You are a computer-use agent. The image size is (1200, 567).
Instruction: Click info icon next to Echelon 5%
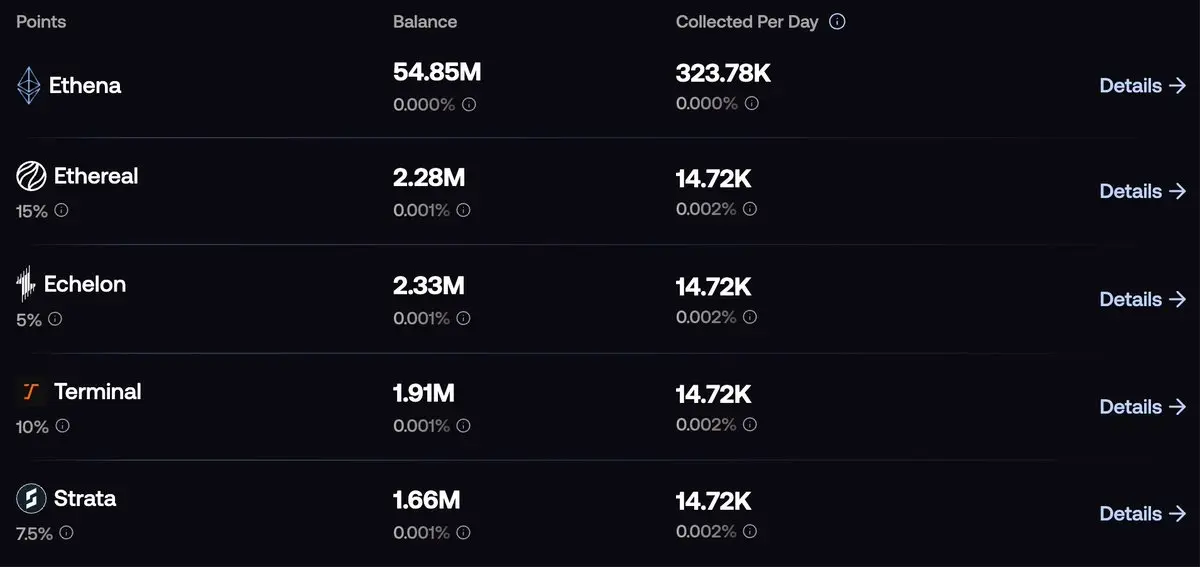click(55, 319)
